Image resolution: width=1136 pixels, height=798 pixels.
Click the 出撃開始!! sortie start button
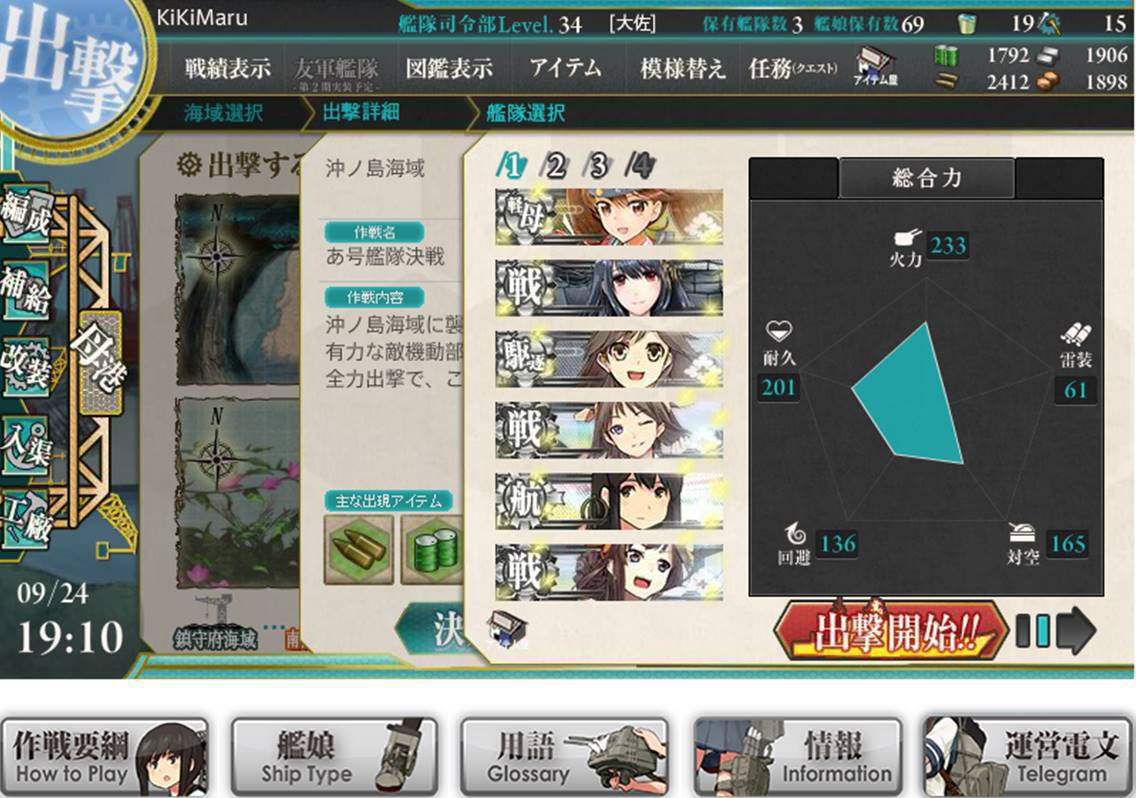[x=891, y=630]
